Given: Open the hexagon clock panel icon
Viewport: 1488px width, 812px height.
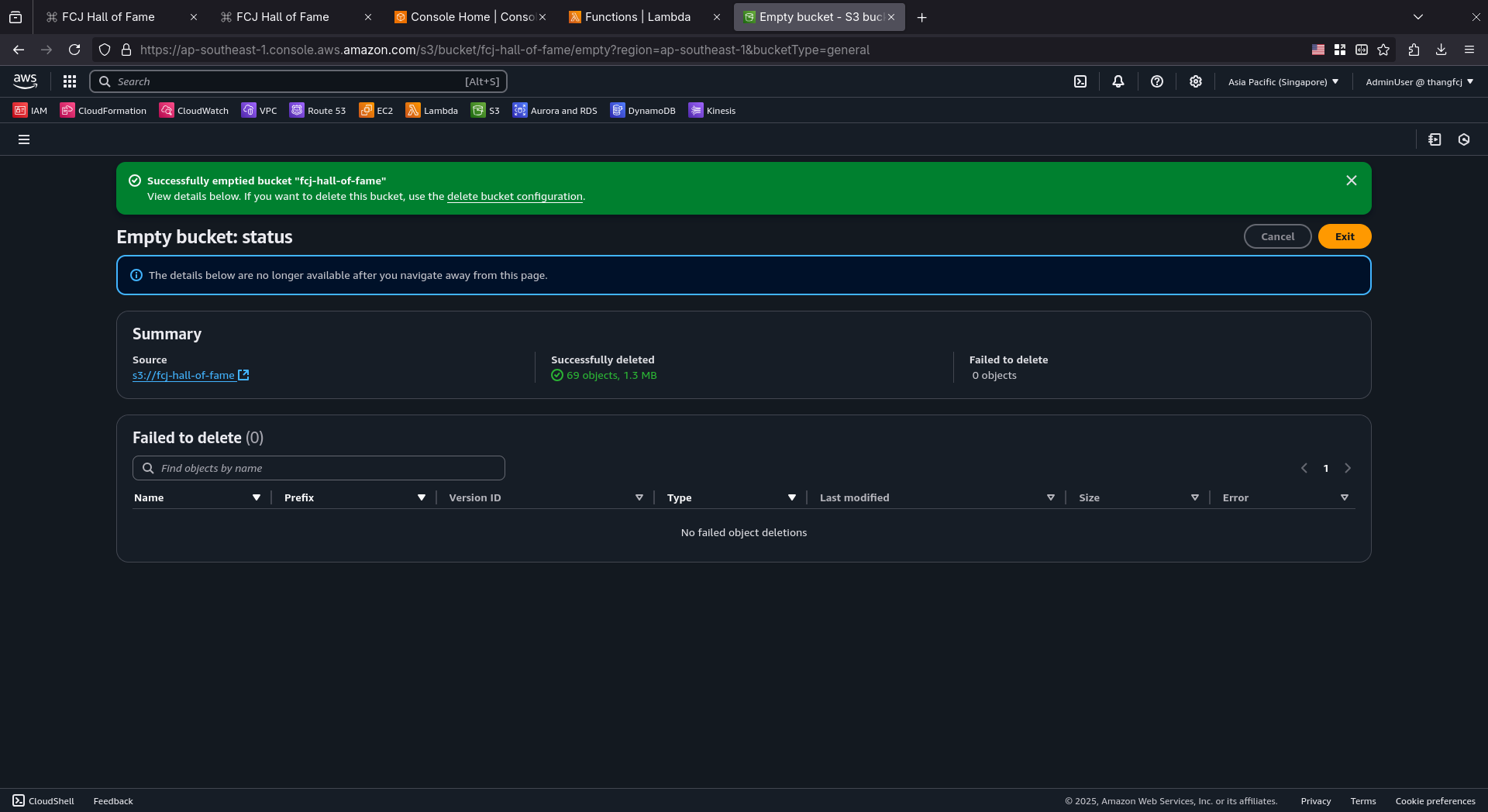Looking at the screenshot, I should click(x=1464, y=139).
